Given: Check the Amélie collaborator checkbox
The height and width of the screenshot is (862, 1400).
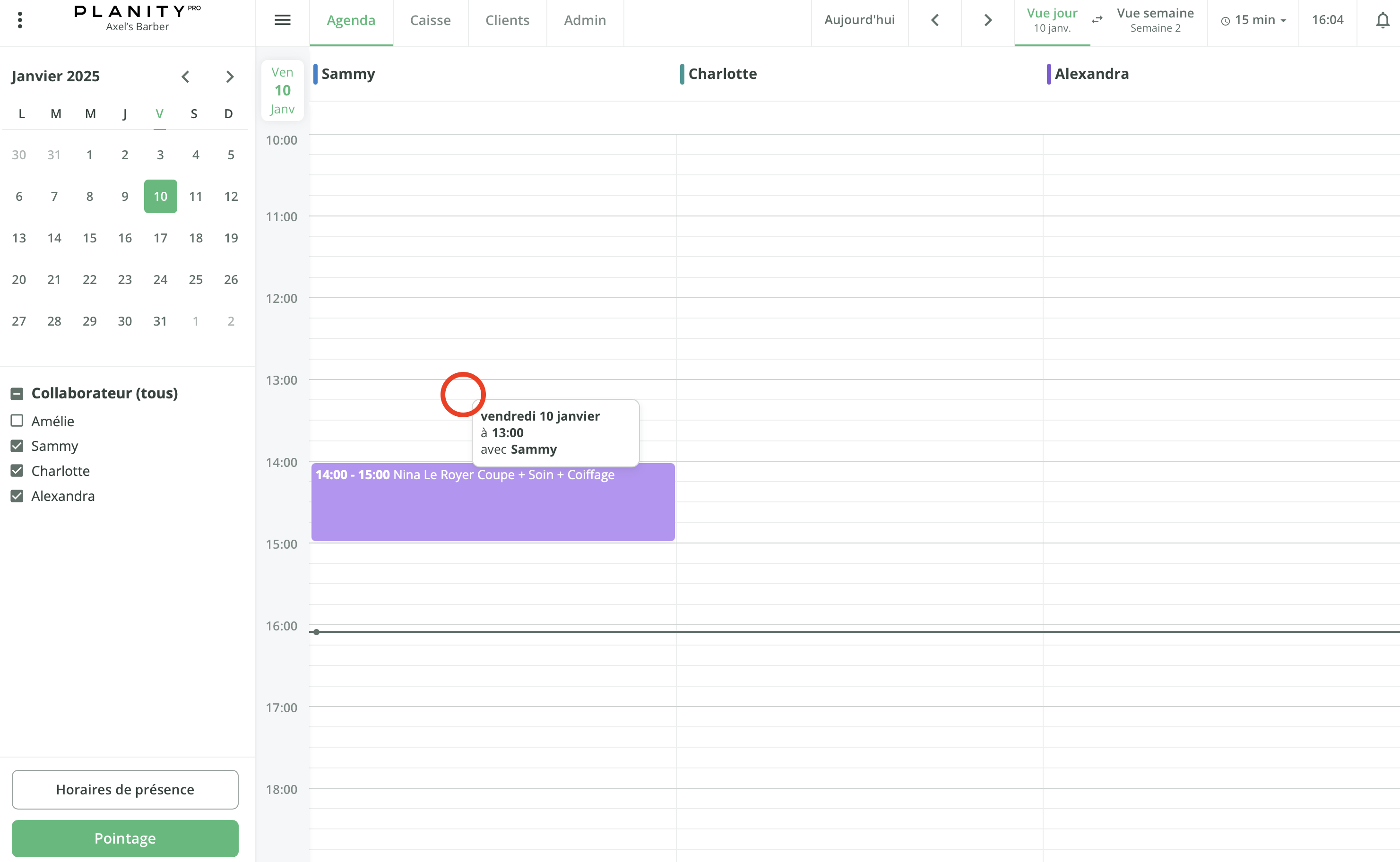Looking at the screenshot, I should tap(17, 421).
